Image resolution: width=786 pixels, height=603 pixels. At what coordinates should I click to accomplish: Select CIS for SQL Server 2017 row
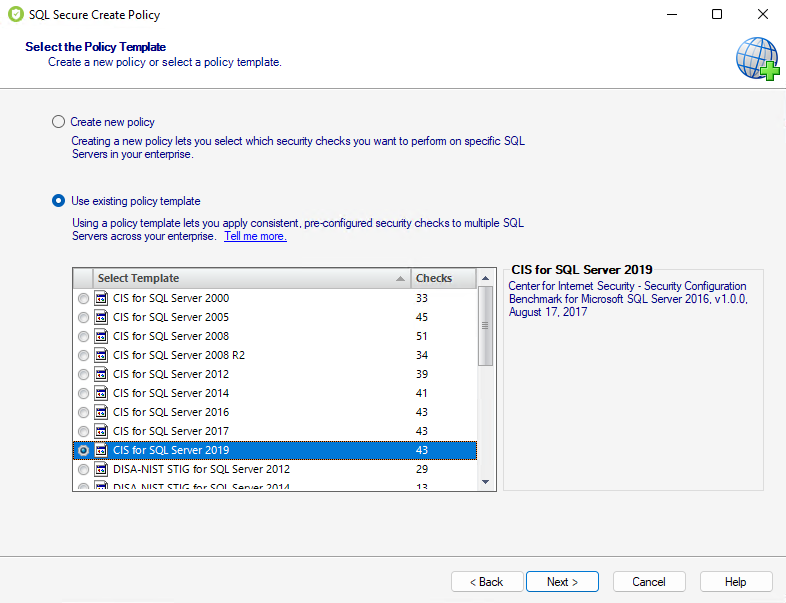tap(171, 431)
